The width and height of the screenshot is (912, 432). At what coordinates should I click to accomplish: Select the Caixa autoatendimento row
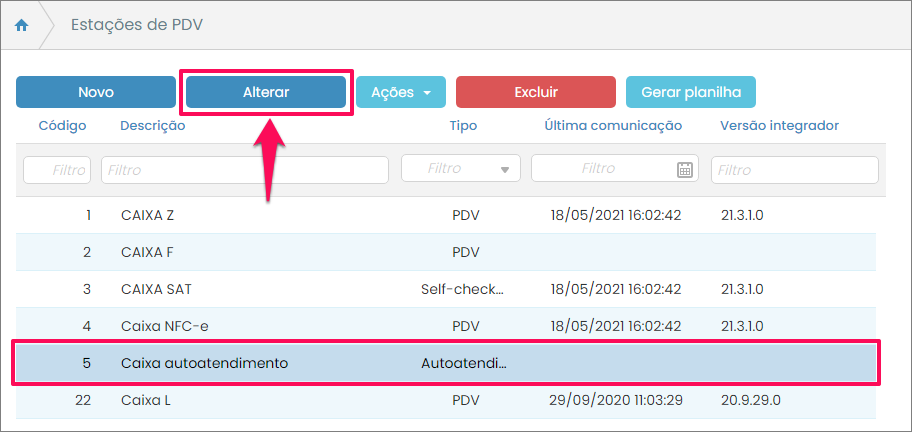tap(300, 363)
